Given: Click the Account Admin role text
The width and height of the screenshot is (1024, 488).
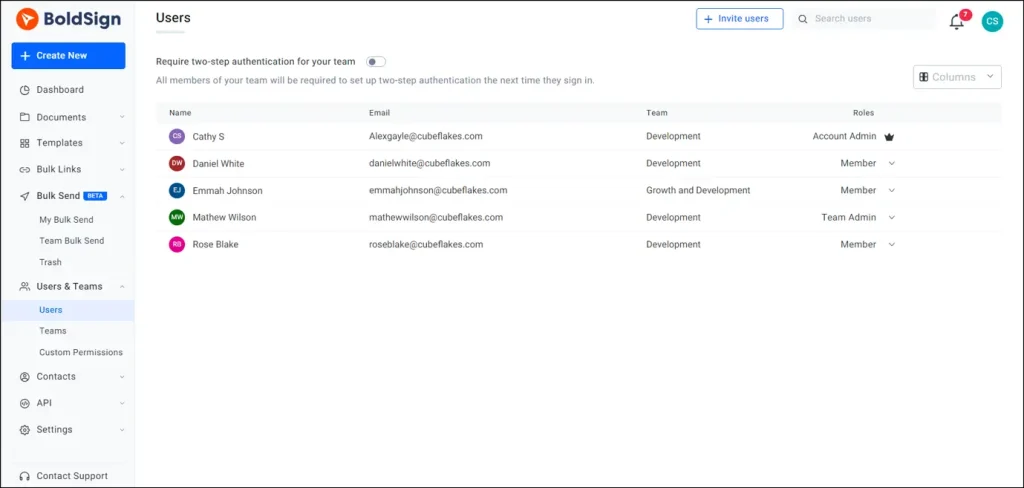Looking at the screenshot, I should coord(844,137).
